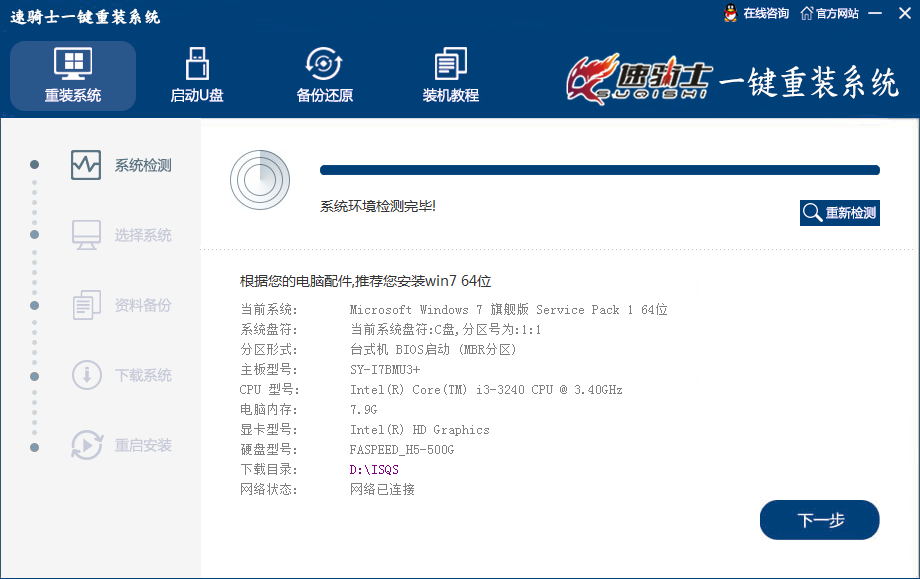Click the 网络已连接 status value
920x579 pixels.
[382, 489]
